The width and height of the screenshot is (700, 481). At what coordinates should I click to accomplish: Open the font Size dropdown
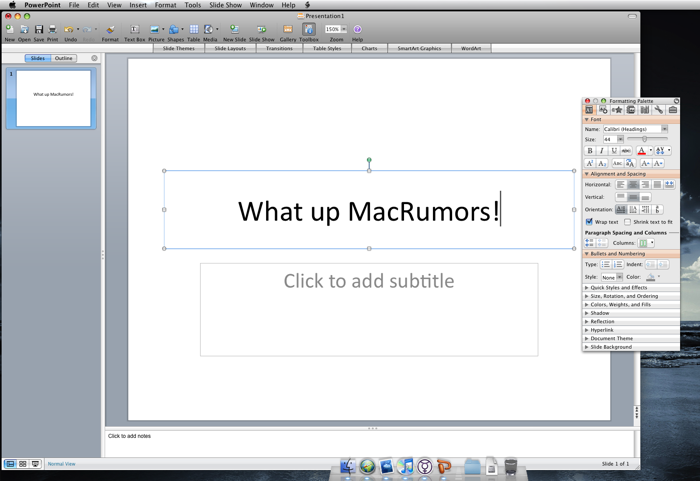click(x=620, y=139)
